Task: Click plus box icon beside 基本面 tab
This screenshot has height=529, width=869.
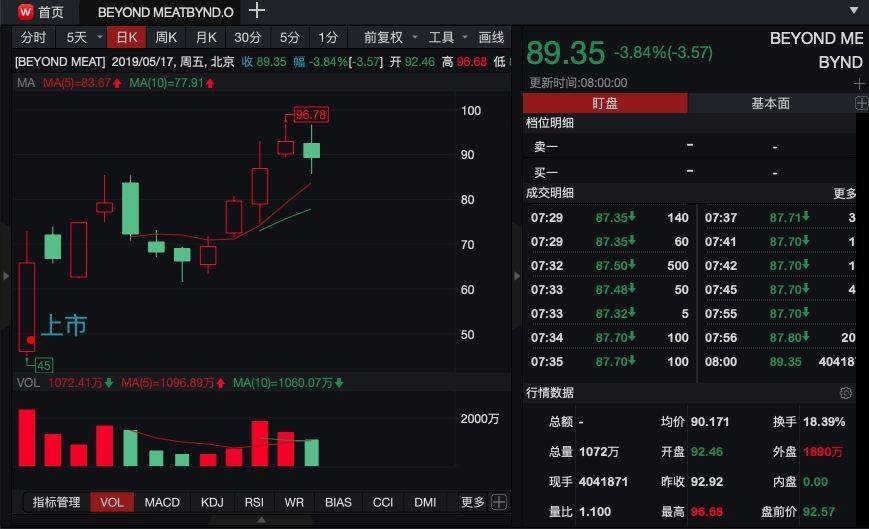Action: [861, 103]
